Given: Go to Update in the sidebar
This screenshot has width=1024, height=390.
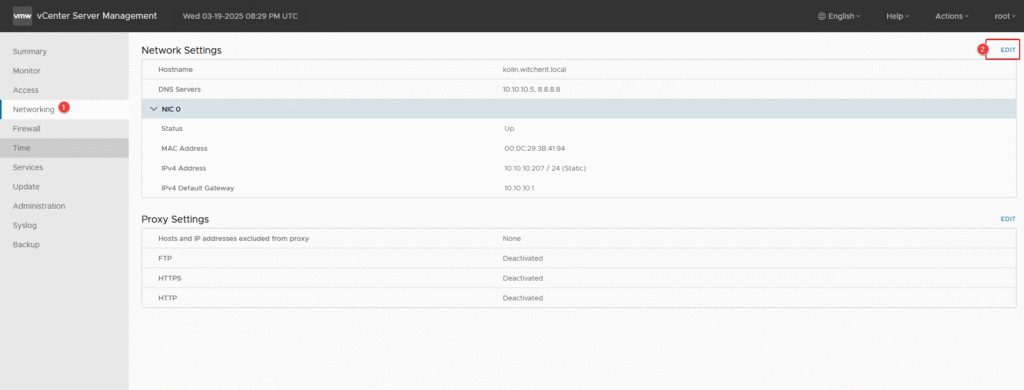Looking at the screenshot, I should point(64,186).
